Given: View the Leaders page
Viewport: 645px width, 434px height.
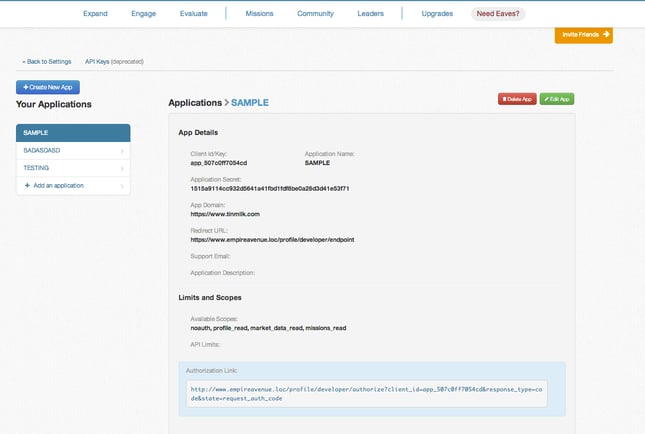Looking at the screenshot, I should 370,14.
